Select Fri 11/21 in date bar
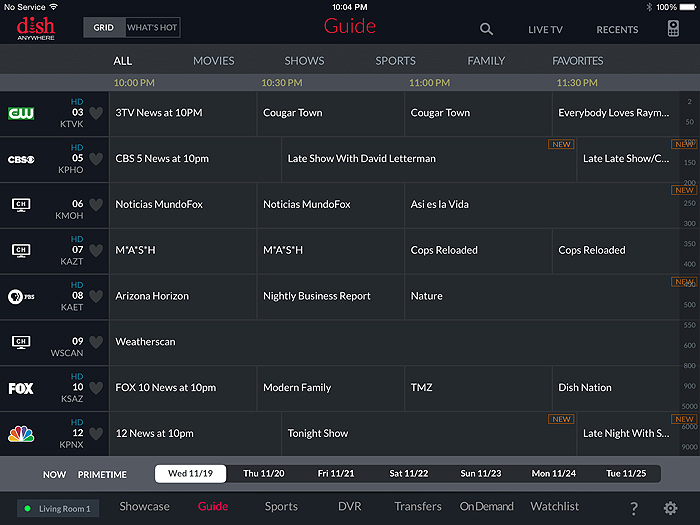700x525 pixels. (337, 474)
